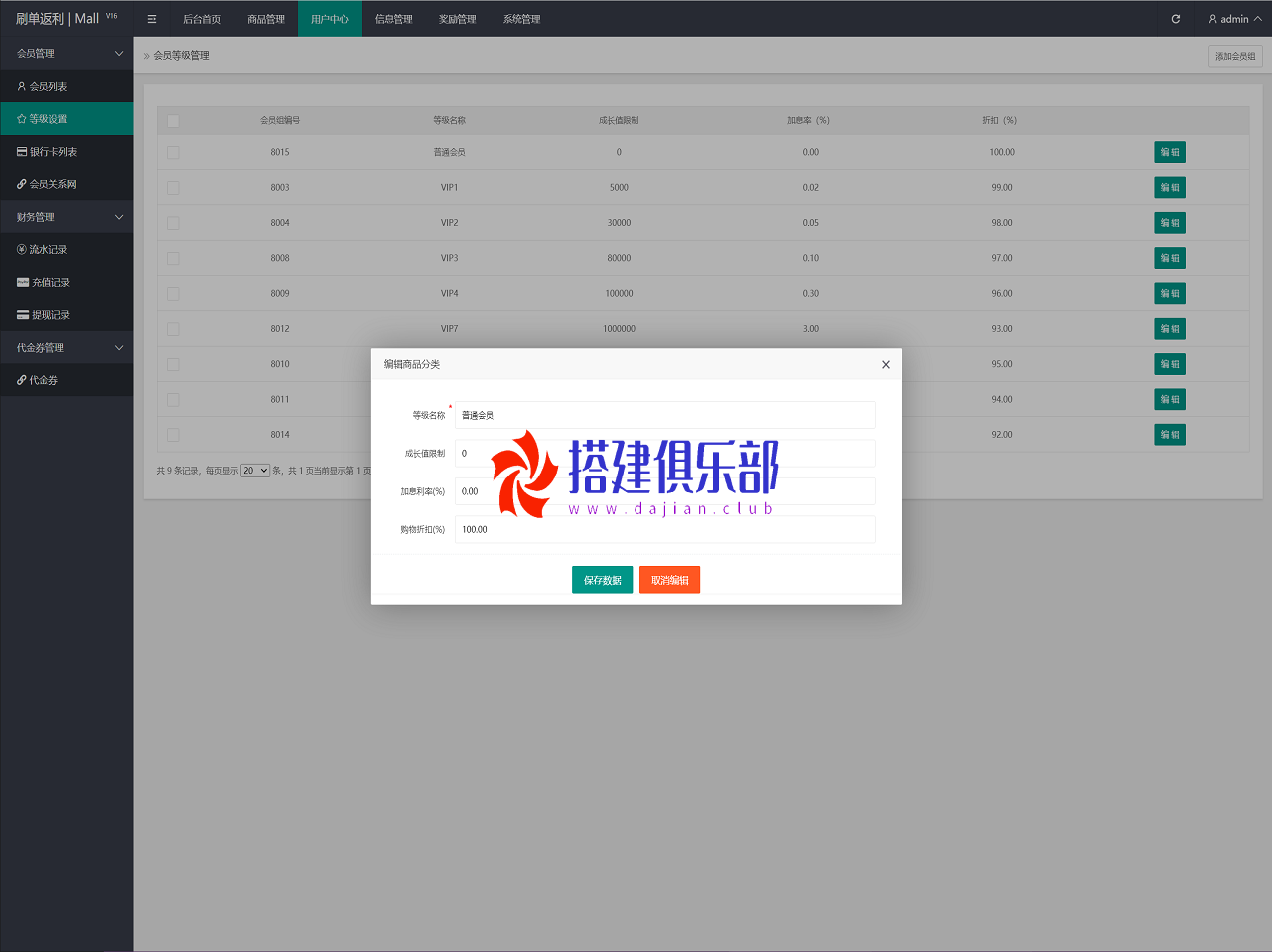Screen dimensions: 1272x952
Task: Check the box for row 8003
Action: 173,188
